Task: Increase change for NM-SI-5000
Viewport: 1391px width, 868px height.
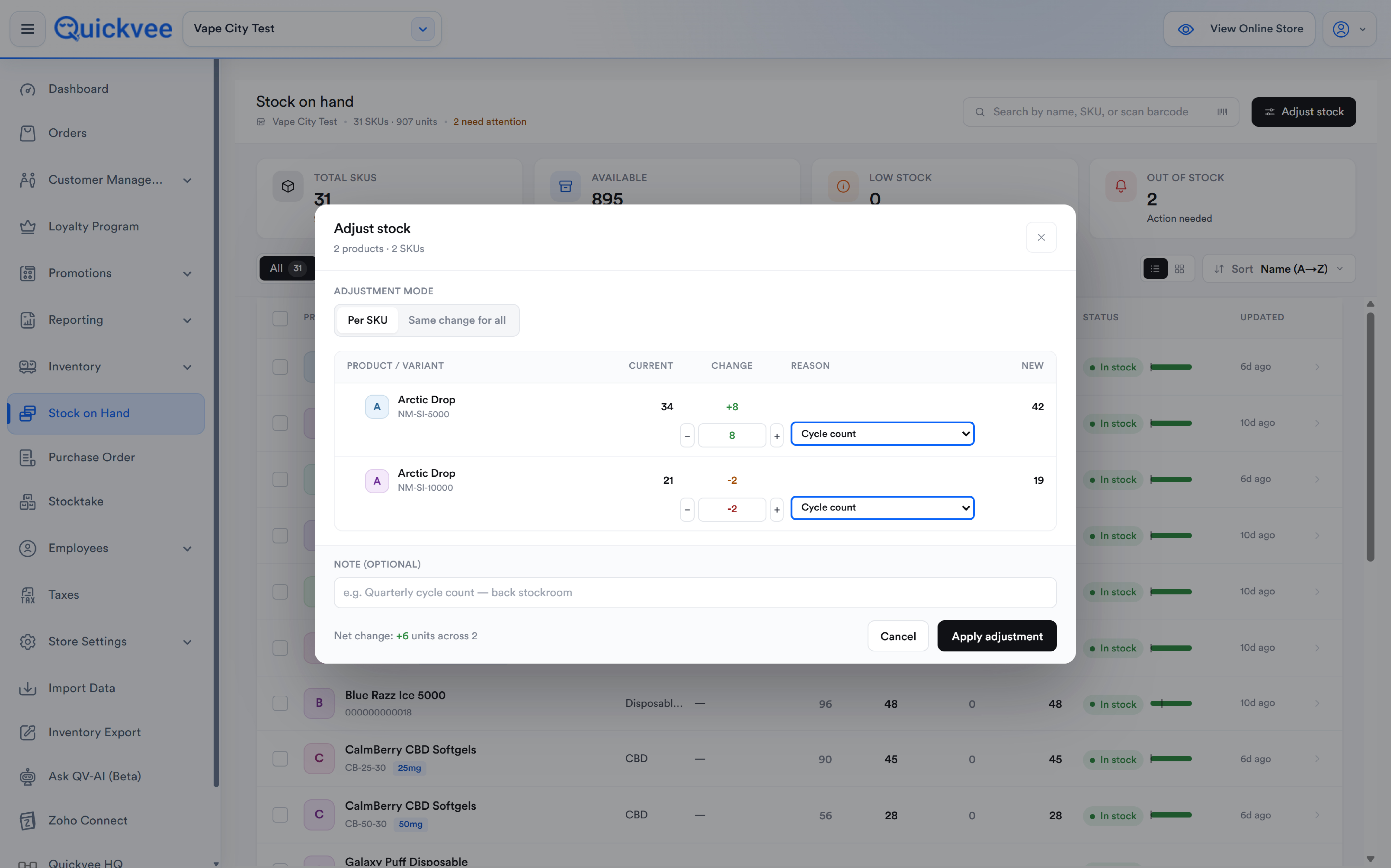Action: tap(777, 436)
